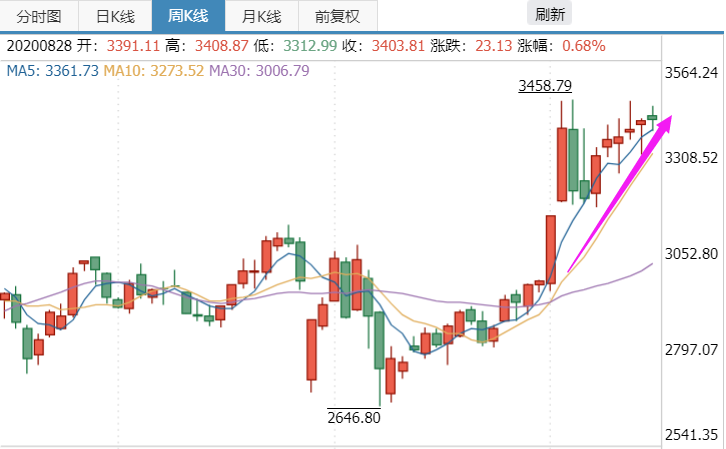
Task: Click the 刷新 refresh button
Action: pyautogui.click(x=550, y=14)
